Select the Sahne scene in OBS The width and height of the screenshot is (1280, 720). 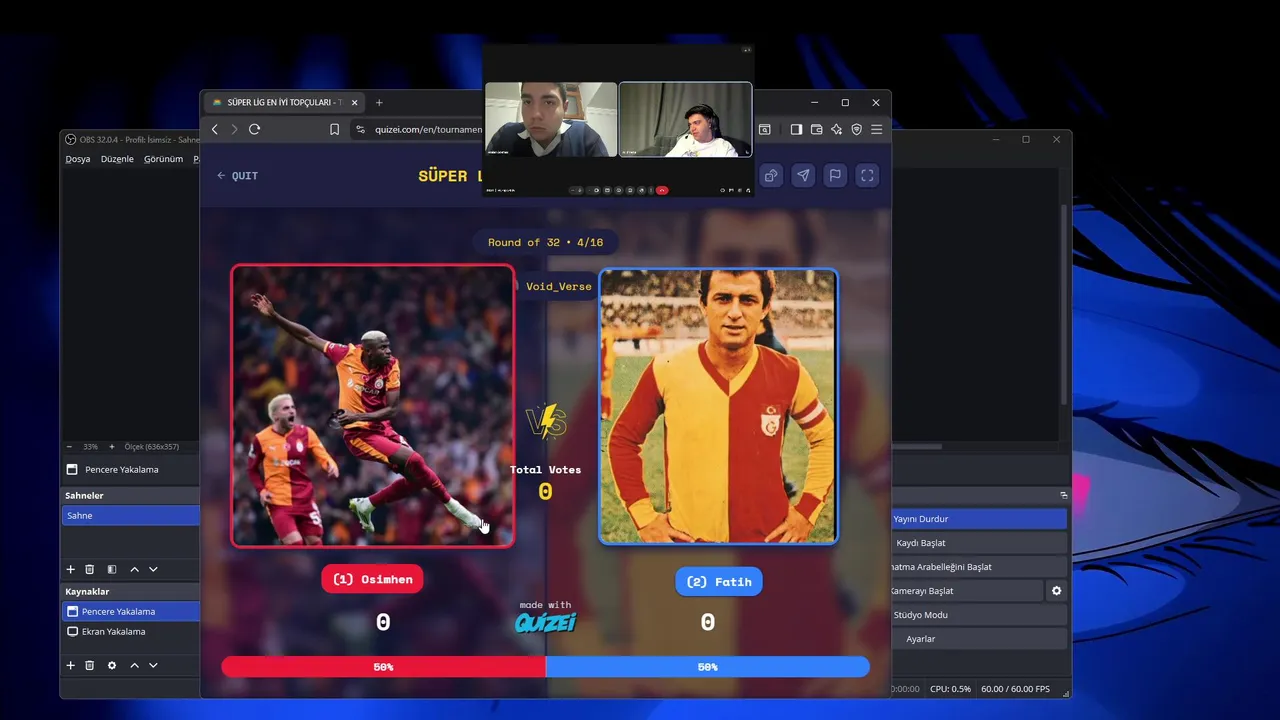click(131, 515)
